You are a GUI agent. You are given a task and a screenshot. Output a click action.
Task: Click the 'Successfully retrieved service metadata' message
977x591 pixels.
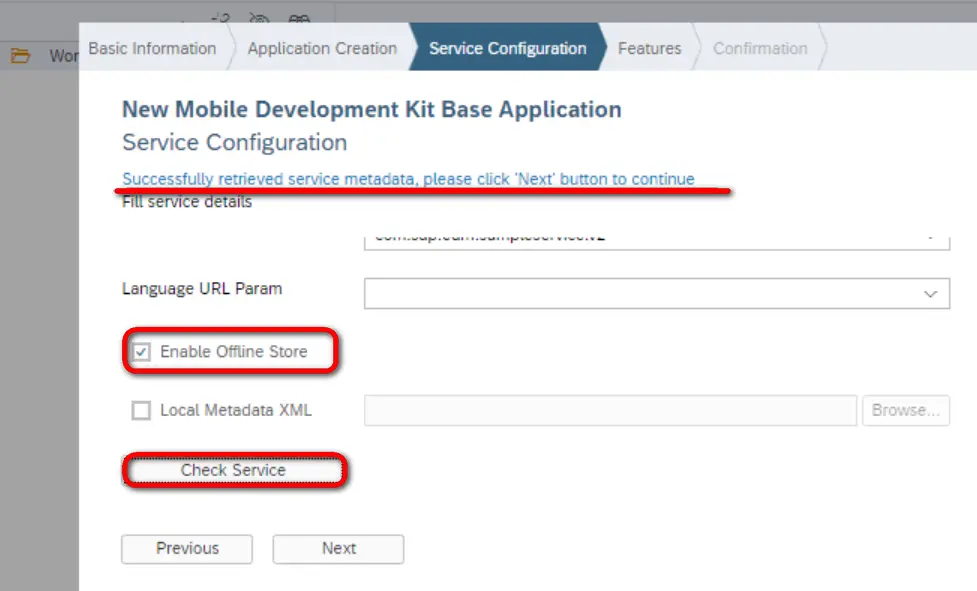tap(408, 179)
